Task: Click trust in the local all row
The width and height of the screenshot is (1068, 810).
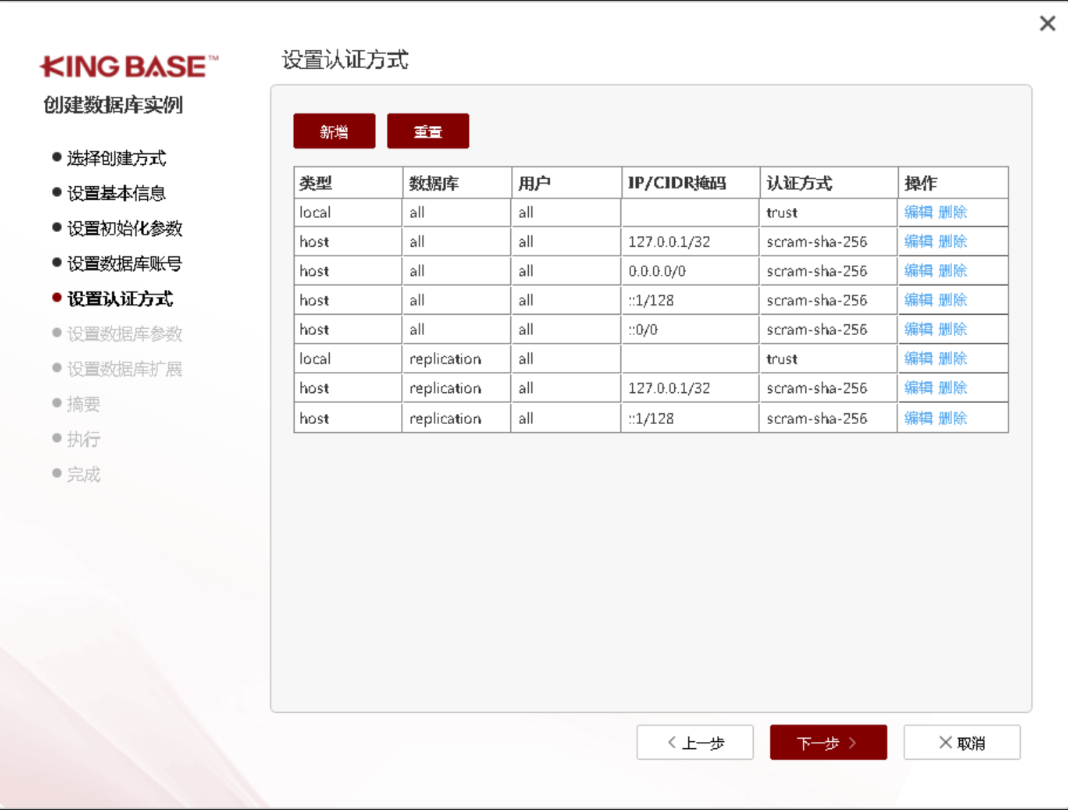Action: tap(781, 213)
